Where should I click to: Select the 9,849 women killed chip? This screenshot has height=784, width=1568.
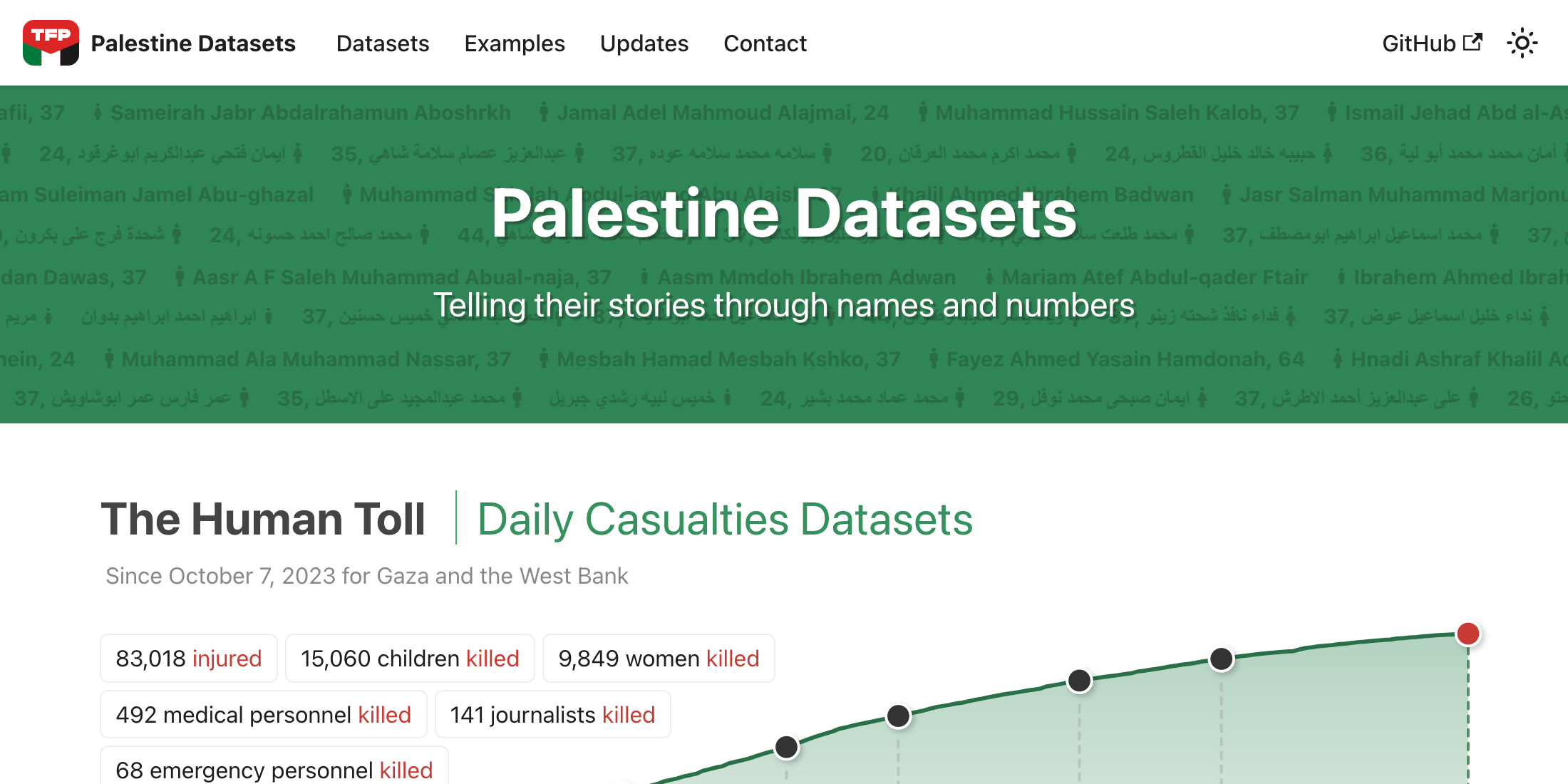click(x=659, y=658)
